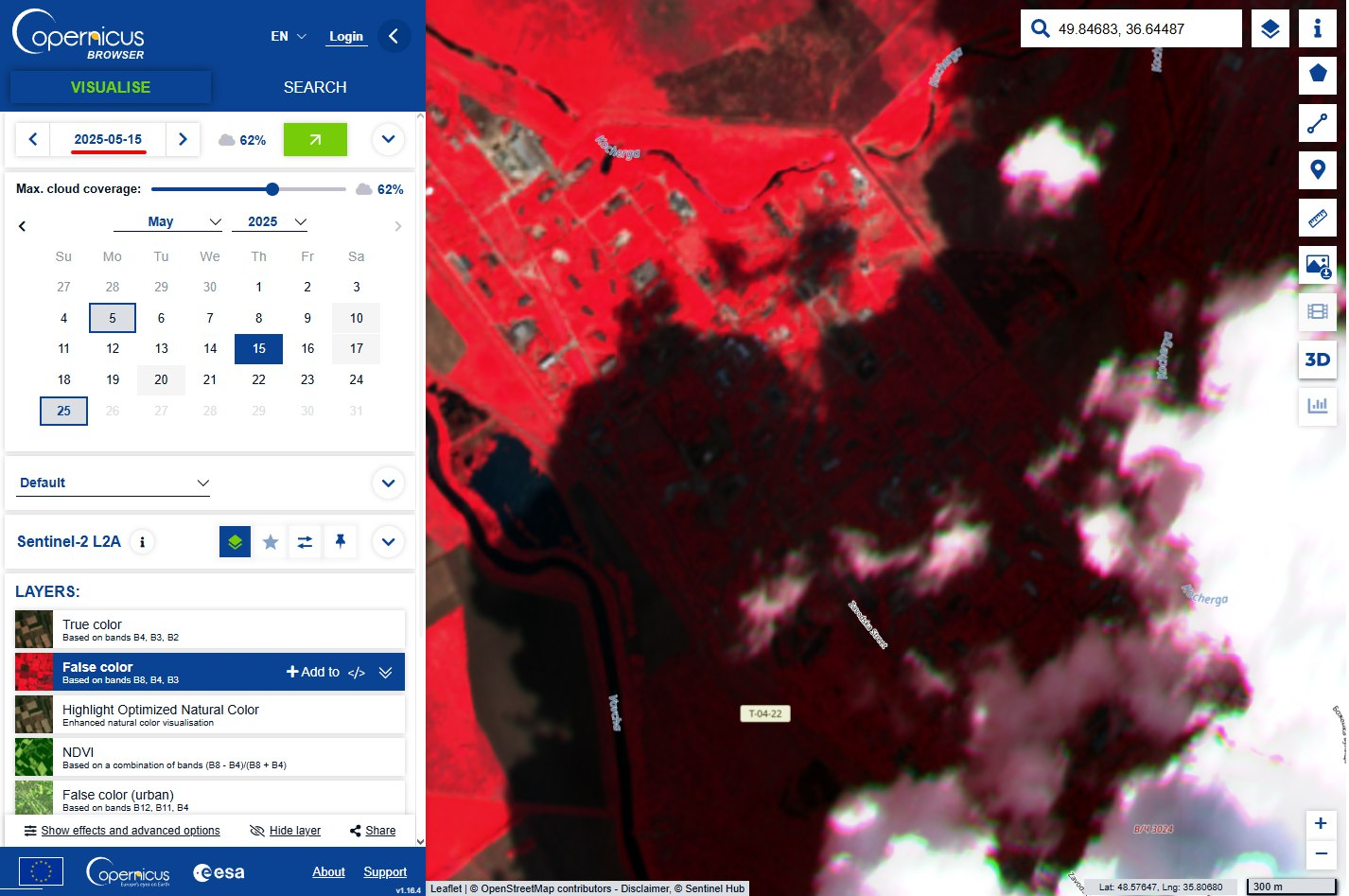Hide the layer with Hide layer toggle

(285, 831)
